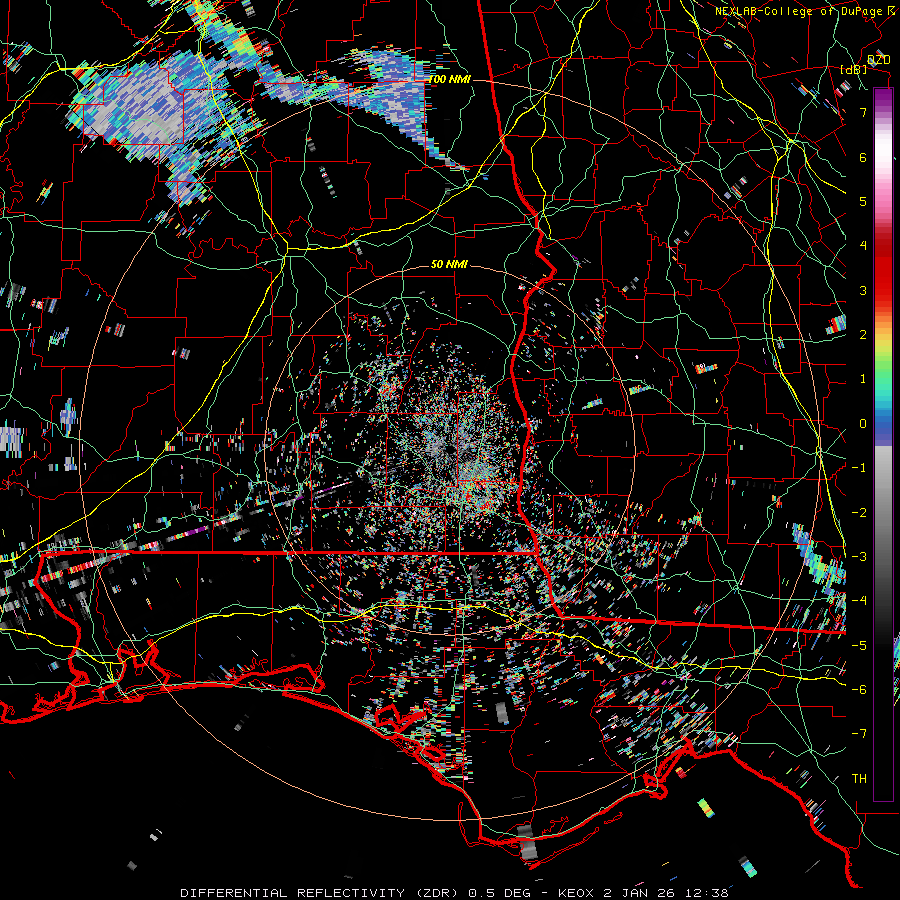The width and height of the screenshot is (900, 900).
Task: Click the -3 value on the color scale
Action: (x=859, y=557)
